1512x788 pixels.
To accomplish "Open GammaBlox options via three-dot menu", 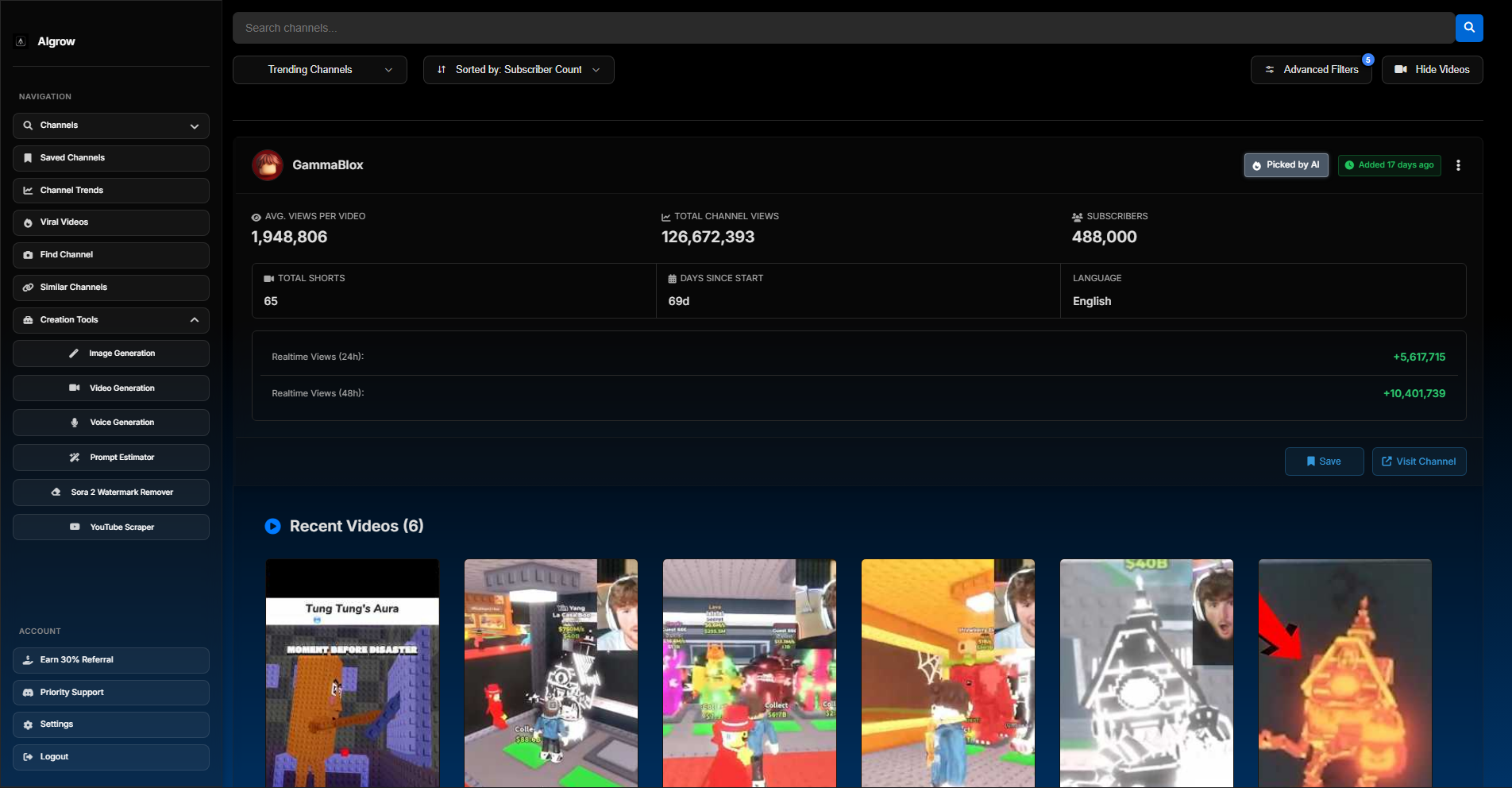I will point(1458,164).
